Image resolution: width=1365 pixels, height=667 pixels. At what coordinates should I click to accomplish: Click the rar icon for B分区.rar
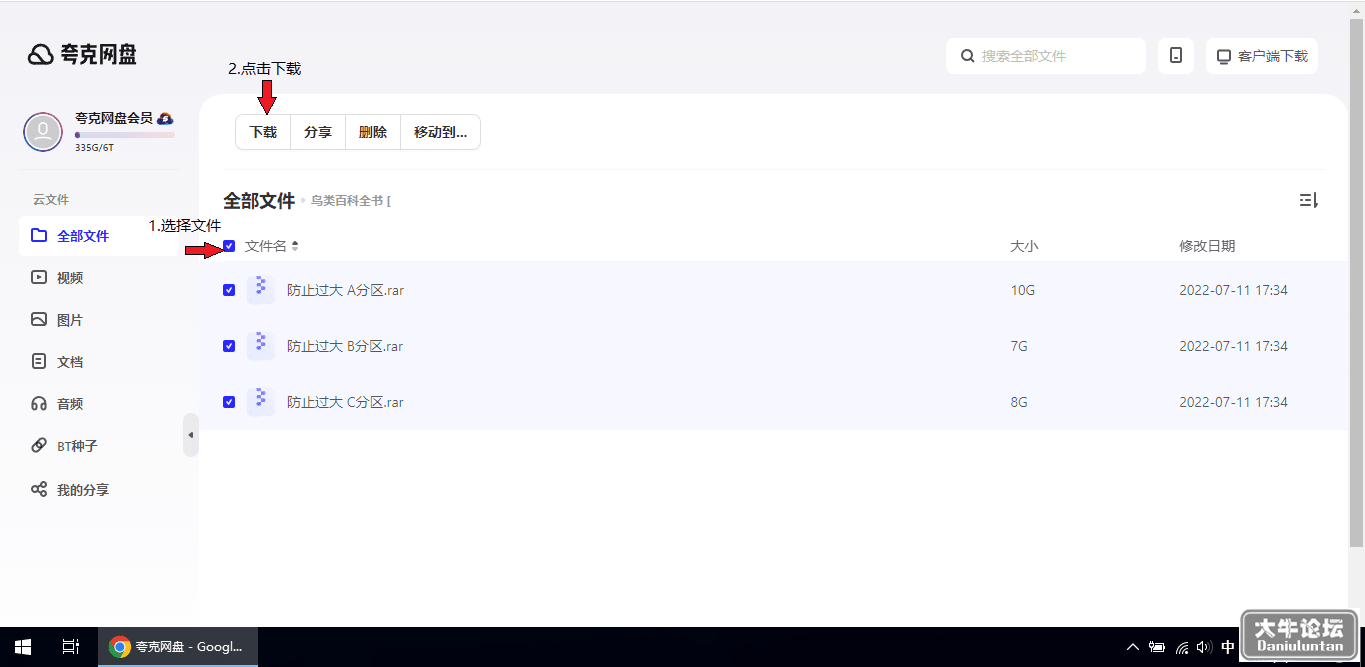pos(260,346)
